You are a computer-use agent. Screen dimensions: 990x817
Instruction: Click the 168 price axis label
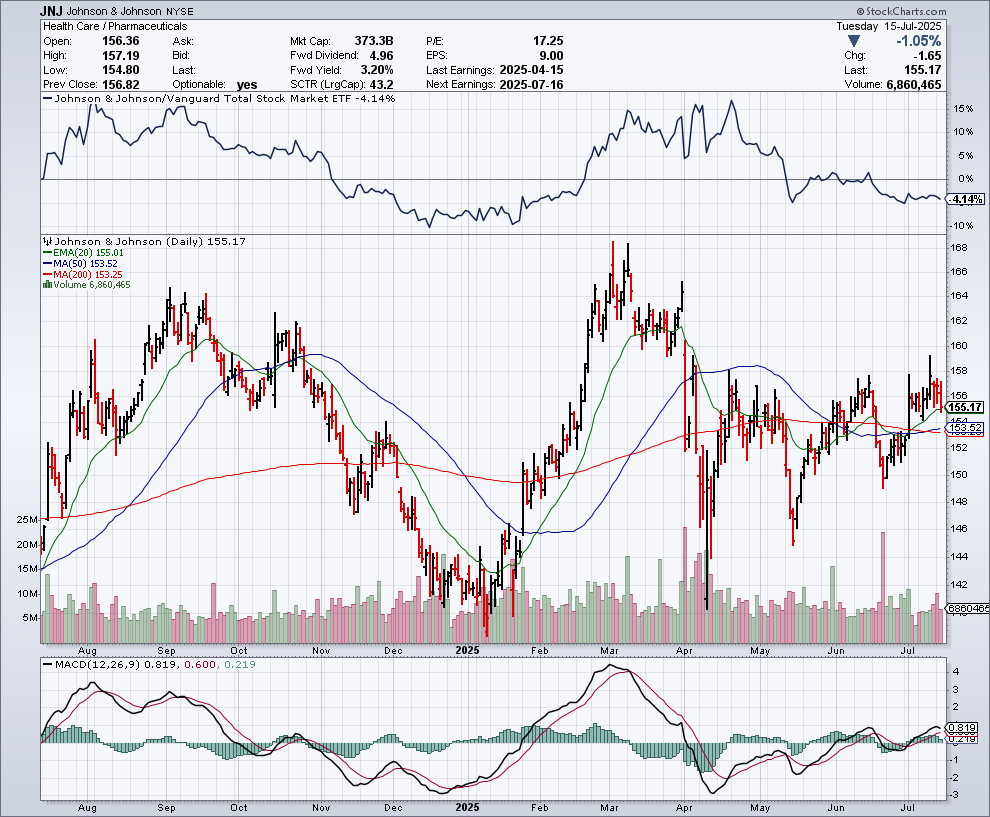point(959,247)
